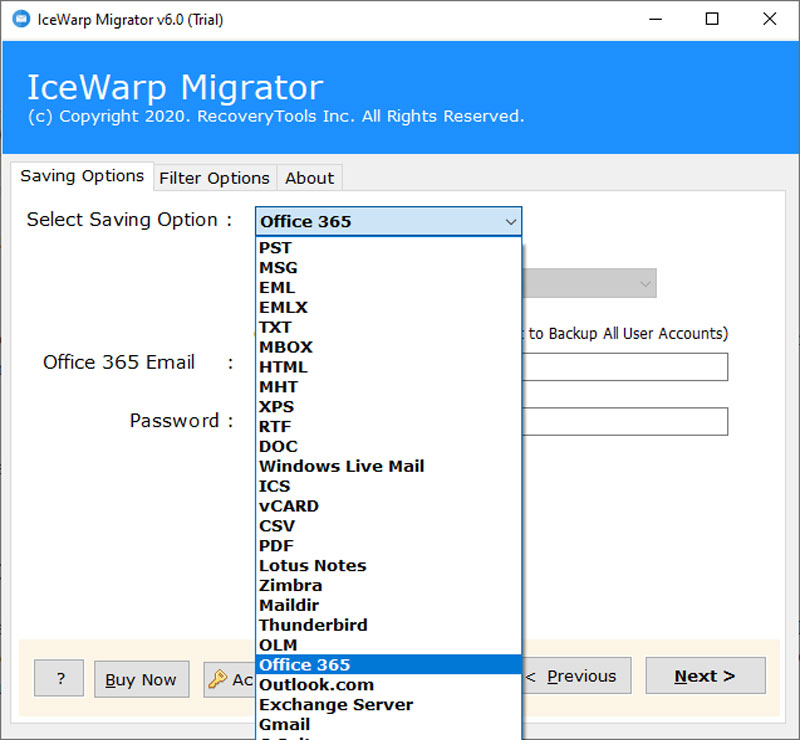The image size is (800, 740).
Task: Click into the Office 365 Email field
Action: click(x=625, y=367)
